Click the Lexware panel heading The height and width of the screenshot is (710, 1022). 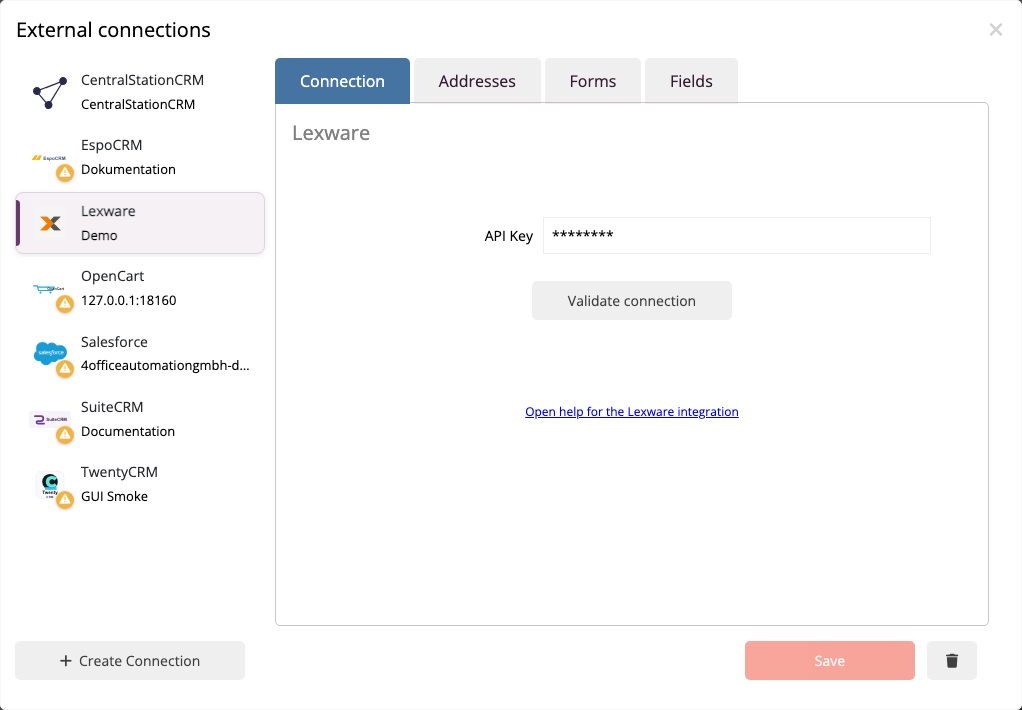click(331, 132)
